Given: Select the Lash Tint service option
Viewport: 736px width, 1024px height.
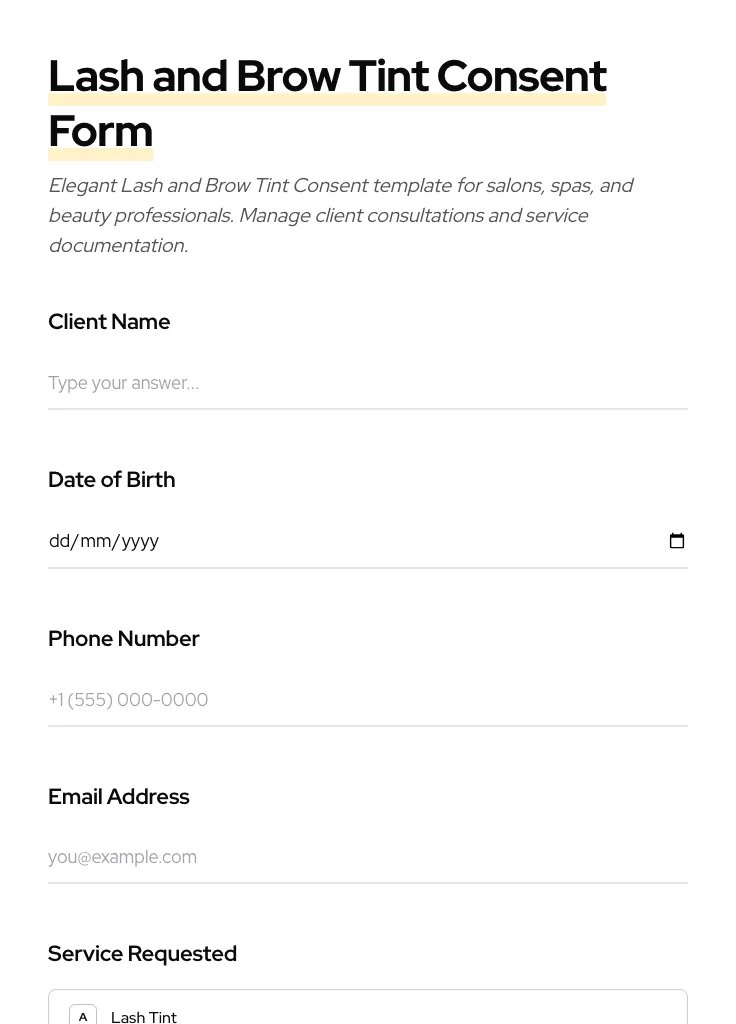Looking at the screenshot, I should (x=400, y=1012).
